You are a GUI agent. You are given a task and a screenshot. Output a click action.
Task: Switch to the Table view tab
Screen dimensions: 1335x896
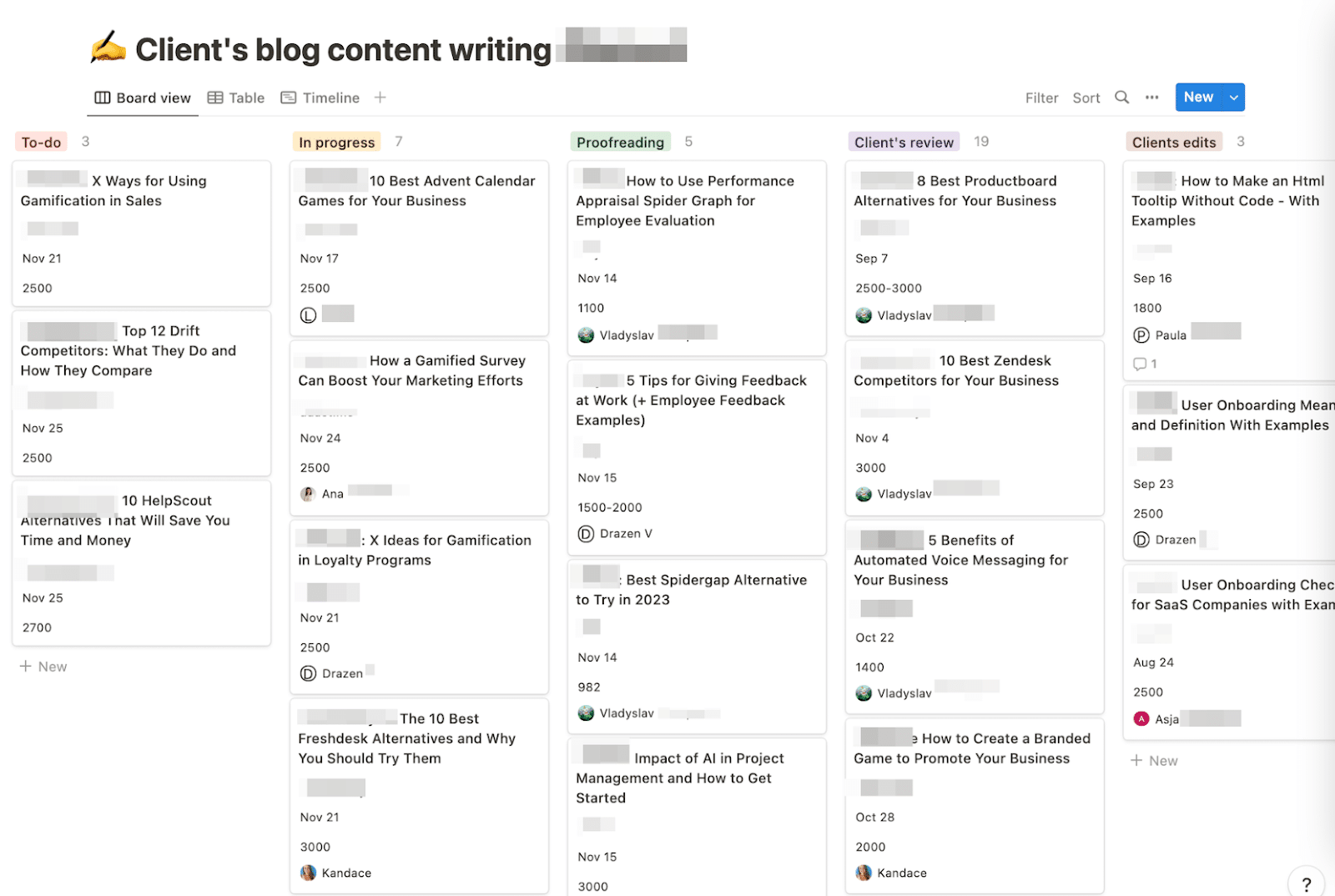click(236, 98)
